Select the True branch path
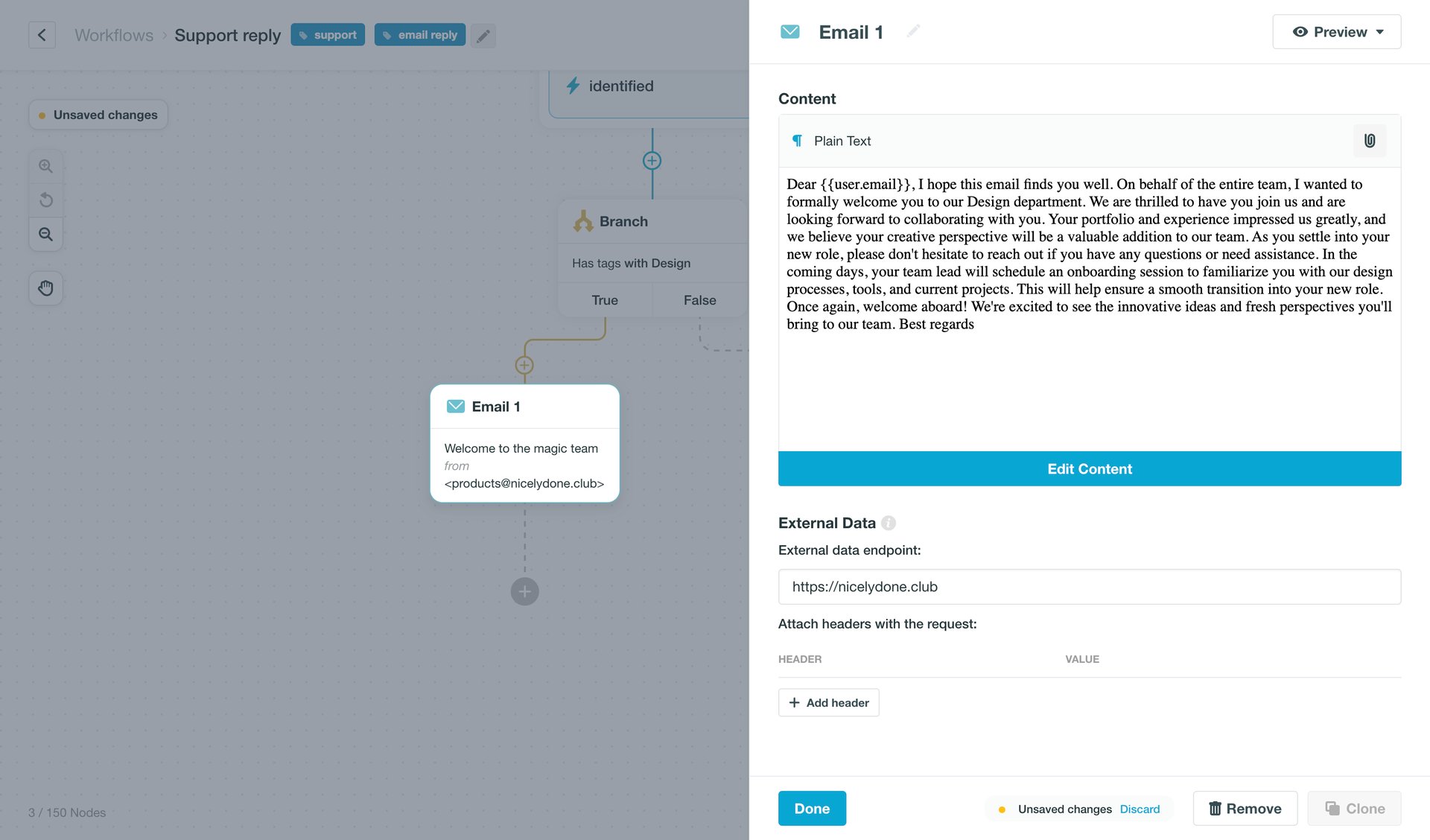This screenshot has height=840, width=1430. [604, 300]
